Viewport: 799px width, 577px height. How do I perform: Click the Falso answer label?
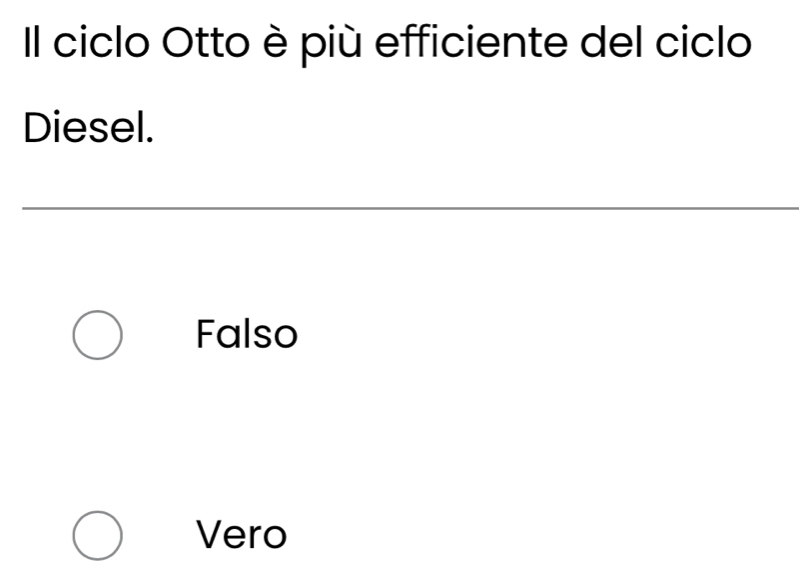tap(247, 333)
